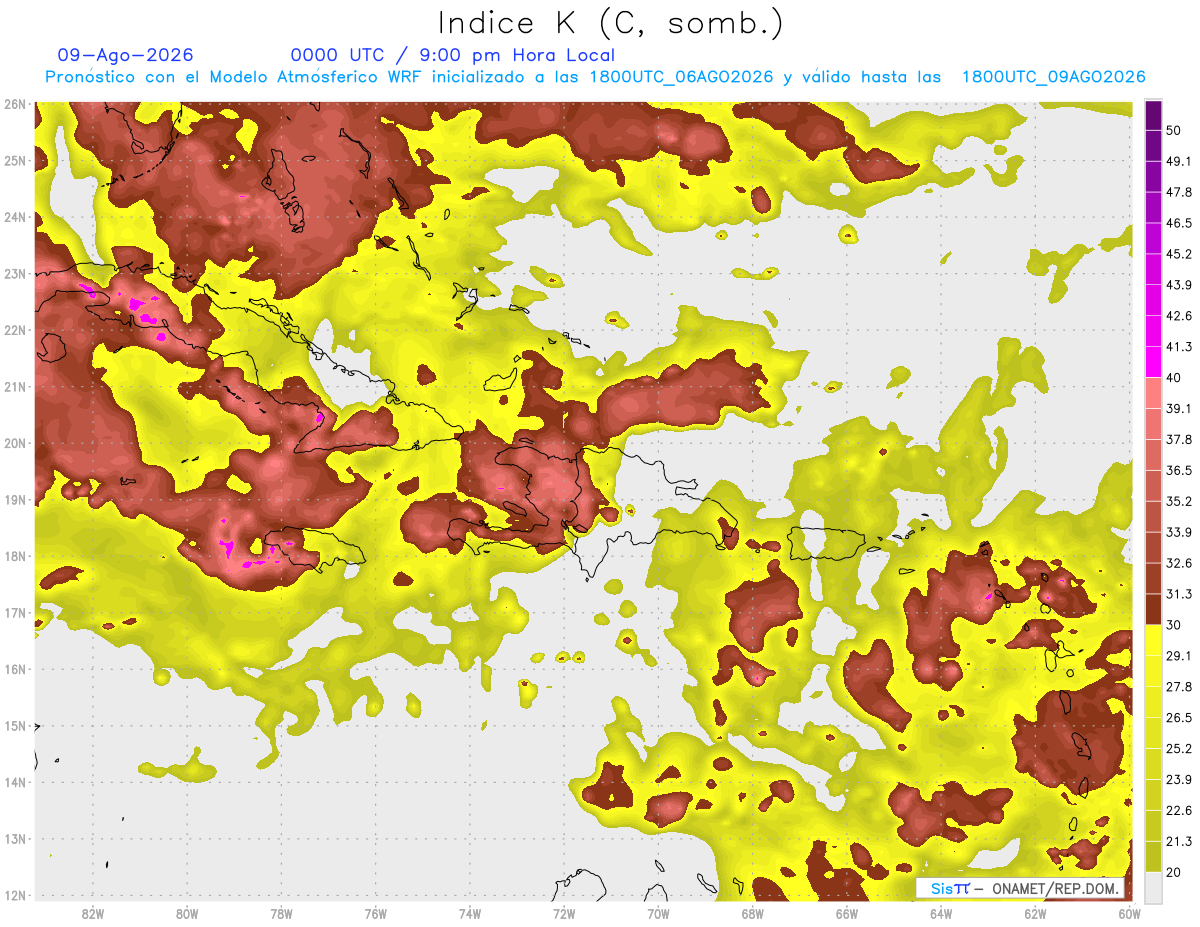Click the 15N latitude label
Screen dimensions: 1200x927
(x=15, y=726)
